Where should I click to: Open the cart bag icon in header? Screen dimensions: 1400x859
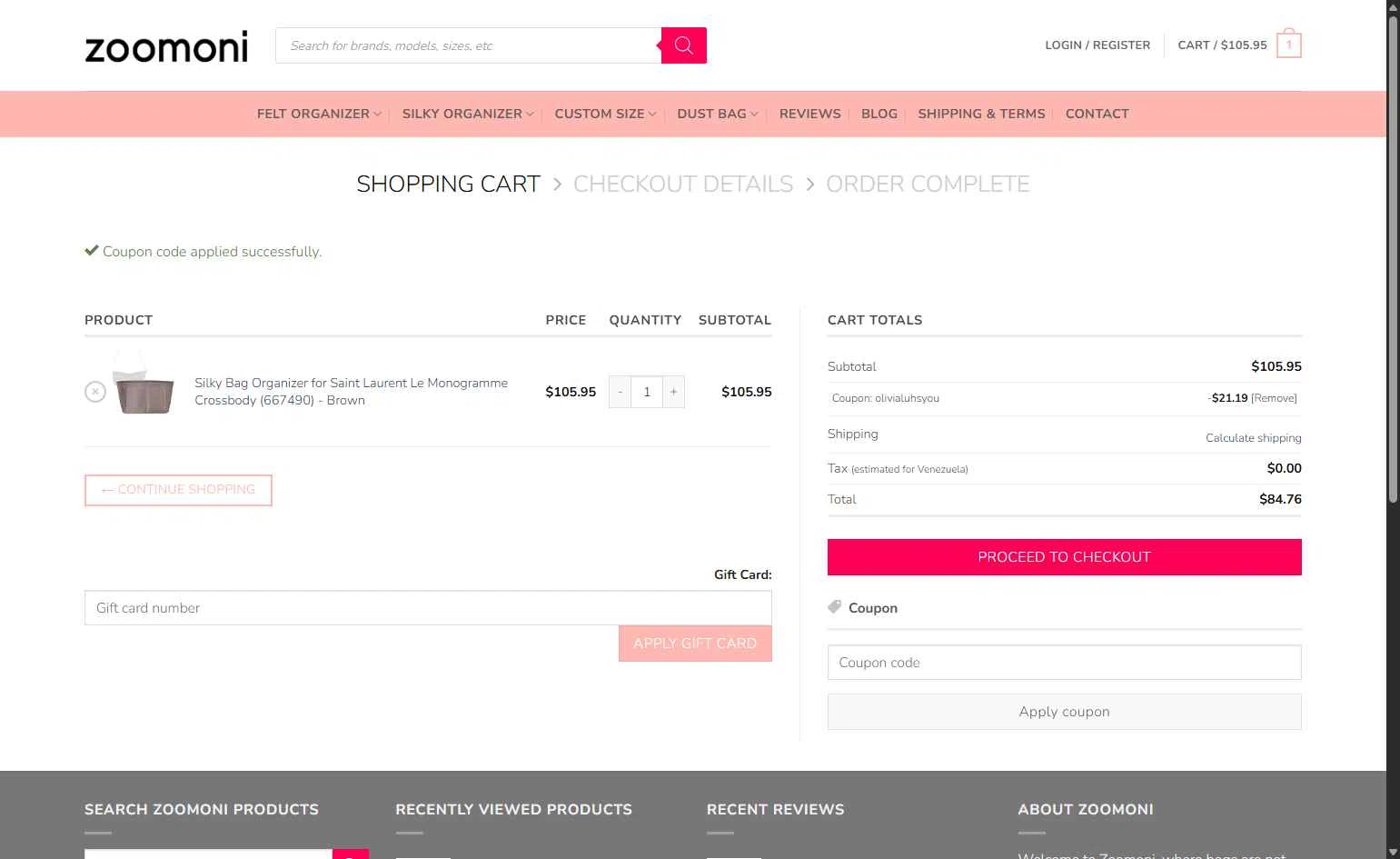(1288, 45)
